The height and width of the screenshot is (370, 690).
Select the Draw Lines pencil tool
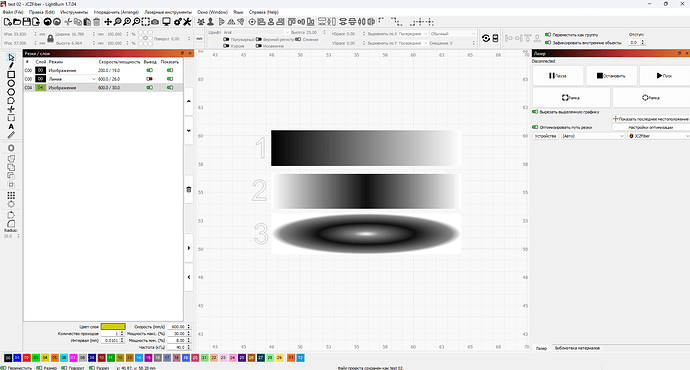[x=11, y=66]
